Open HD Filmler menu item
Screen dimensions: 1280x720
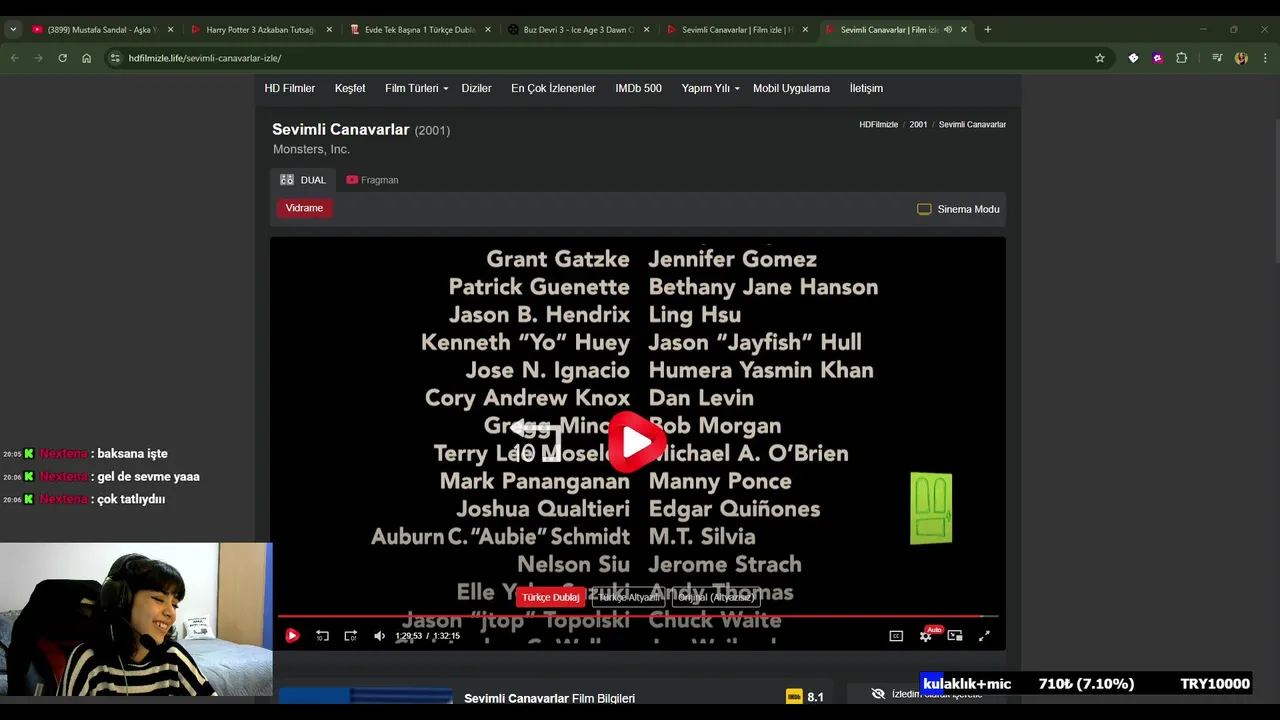click(x=289, y=88)
